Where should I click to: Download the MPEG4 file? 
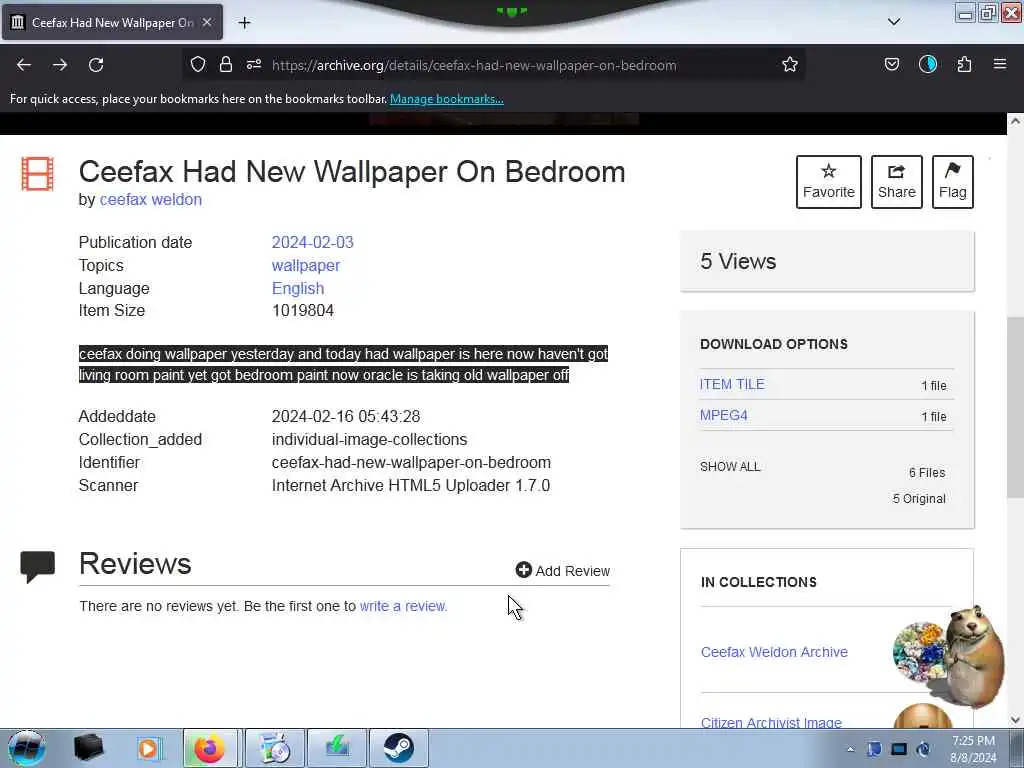[x=724, y=415]
